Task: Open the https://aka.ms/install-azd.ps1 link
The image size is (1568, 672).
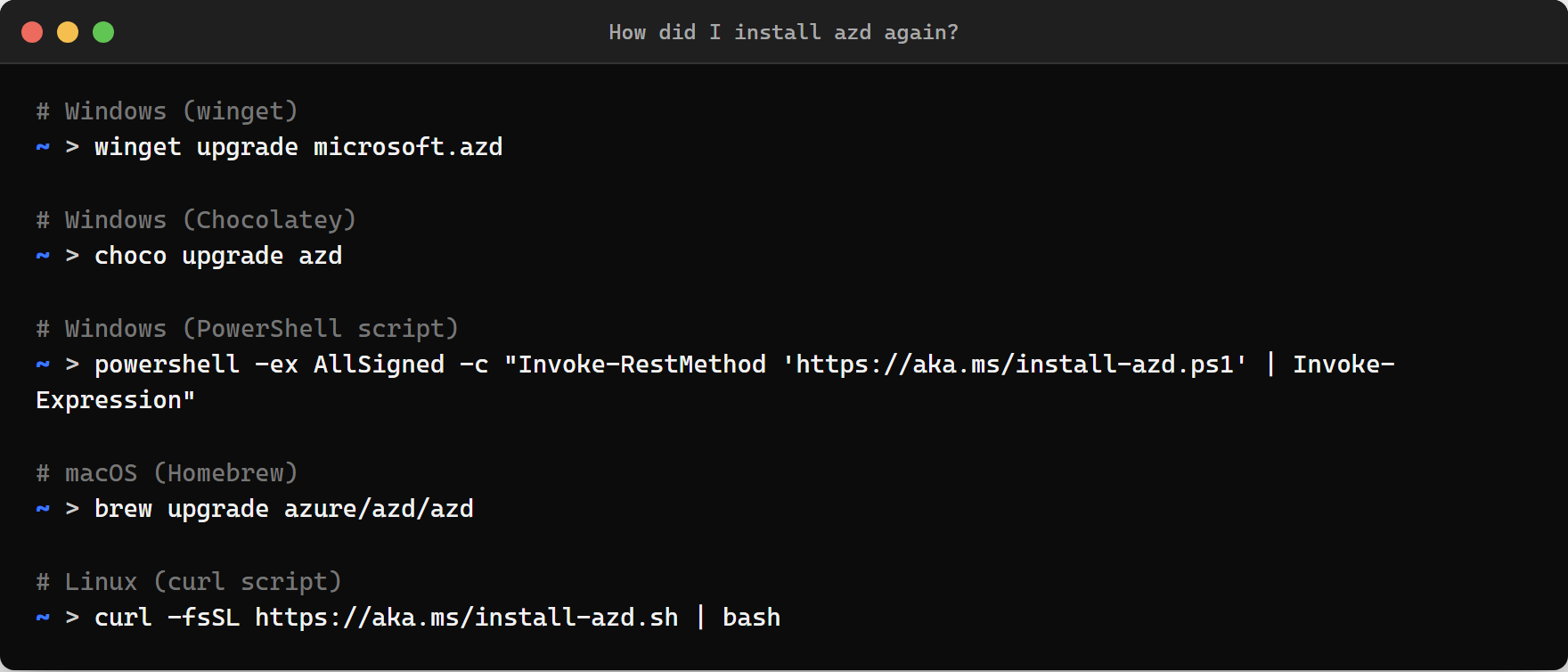Action: (x=1011, y=365)
